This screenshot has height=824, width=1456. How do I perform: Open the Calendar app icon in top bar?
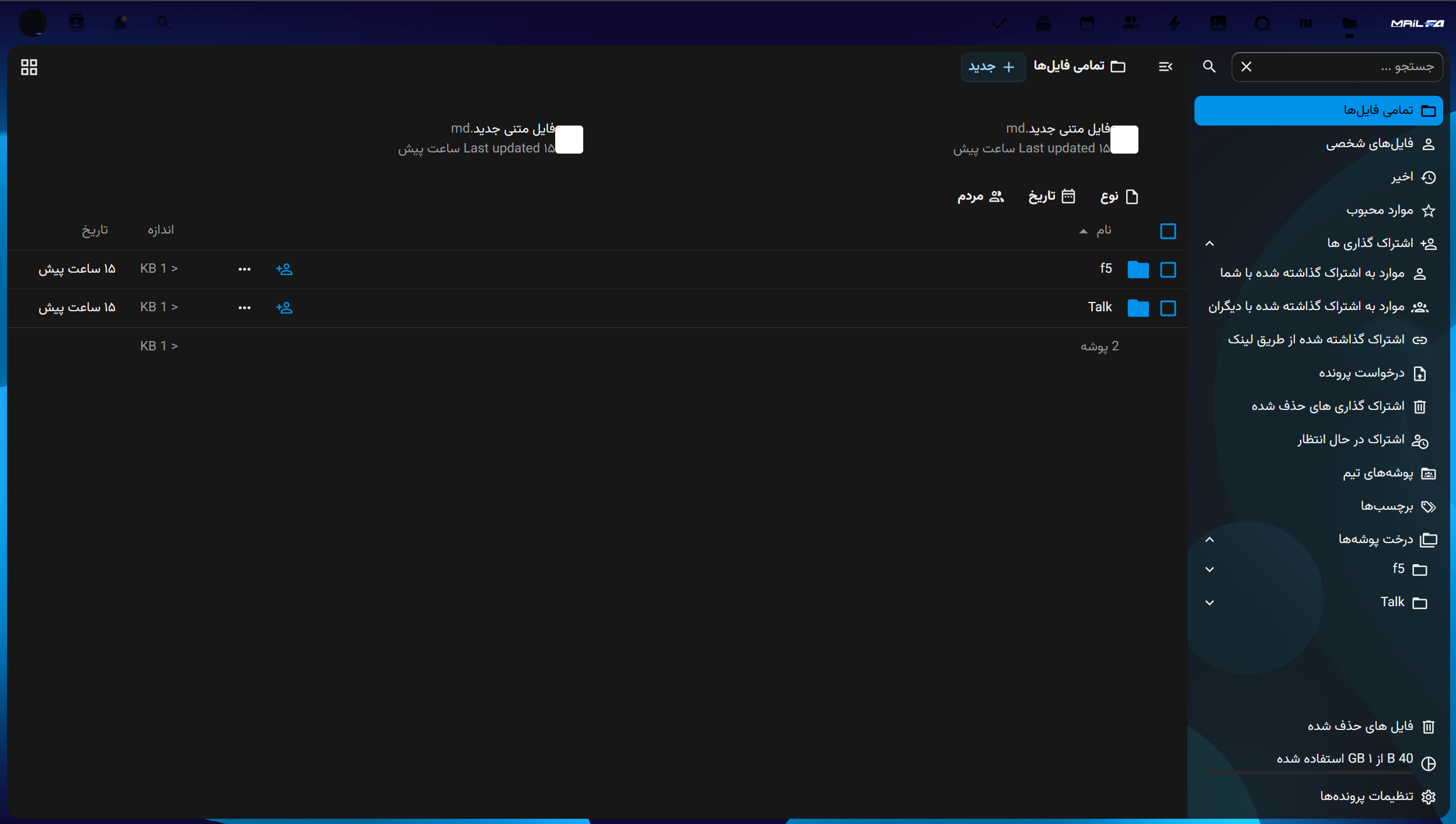pos(1087,23)
